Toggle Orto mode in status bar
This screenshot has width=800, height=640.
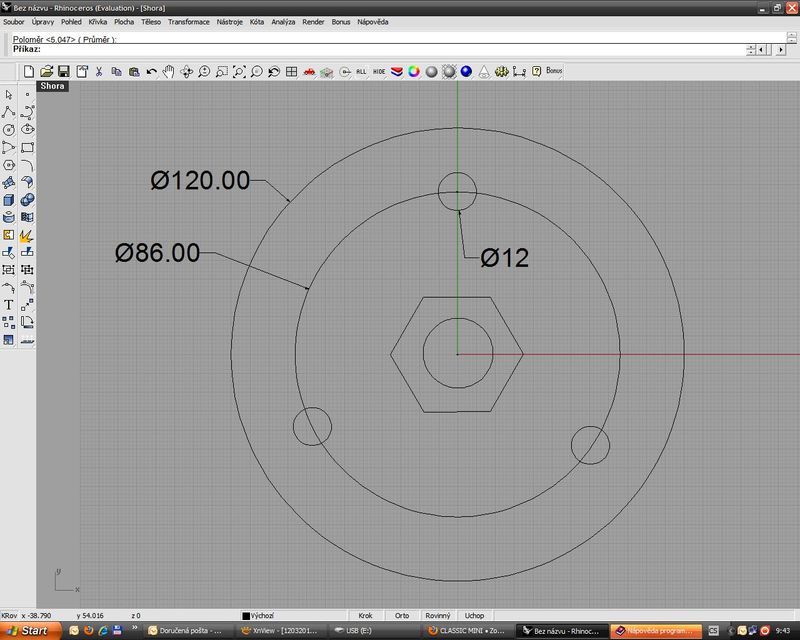point(402,616)
